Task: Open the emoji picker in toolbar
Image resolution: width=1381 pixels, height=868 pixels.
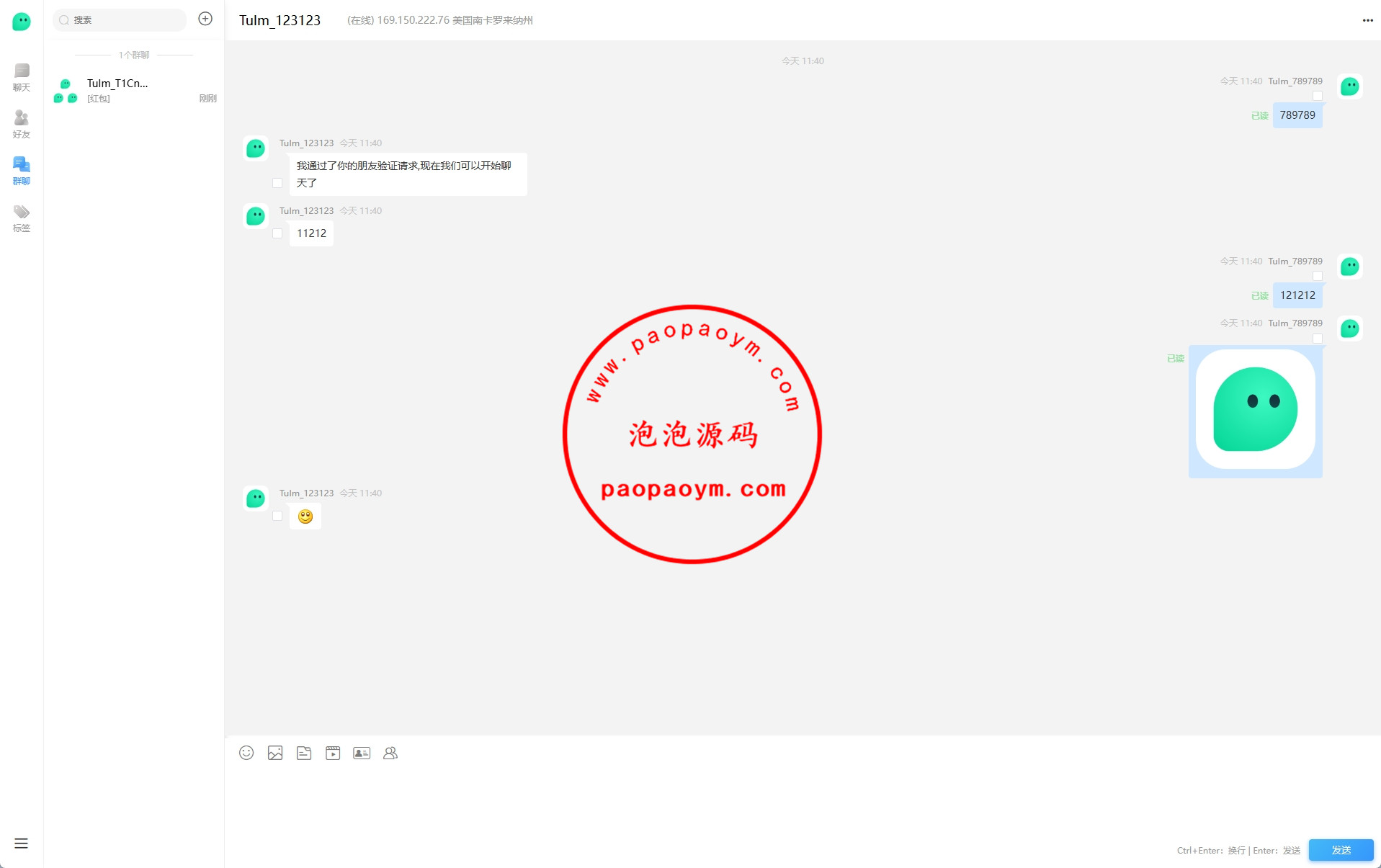Action: click(x=246, y=753)
